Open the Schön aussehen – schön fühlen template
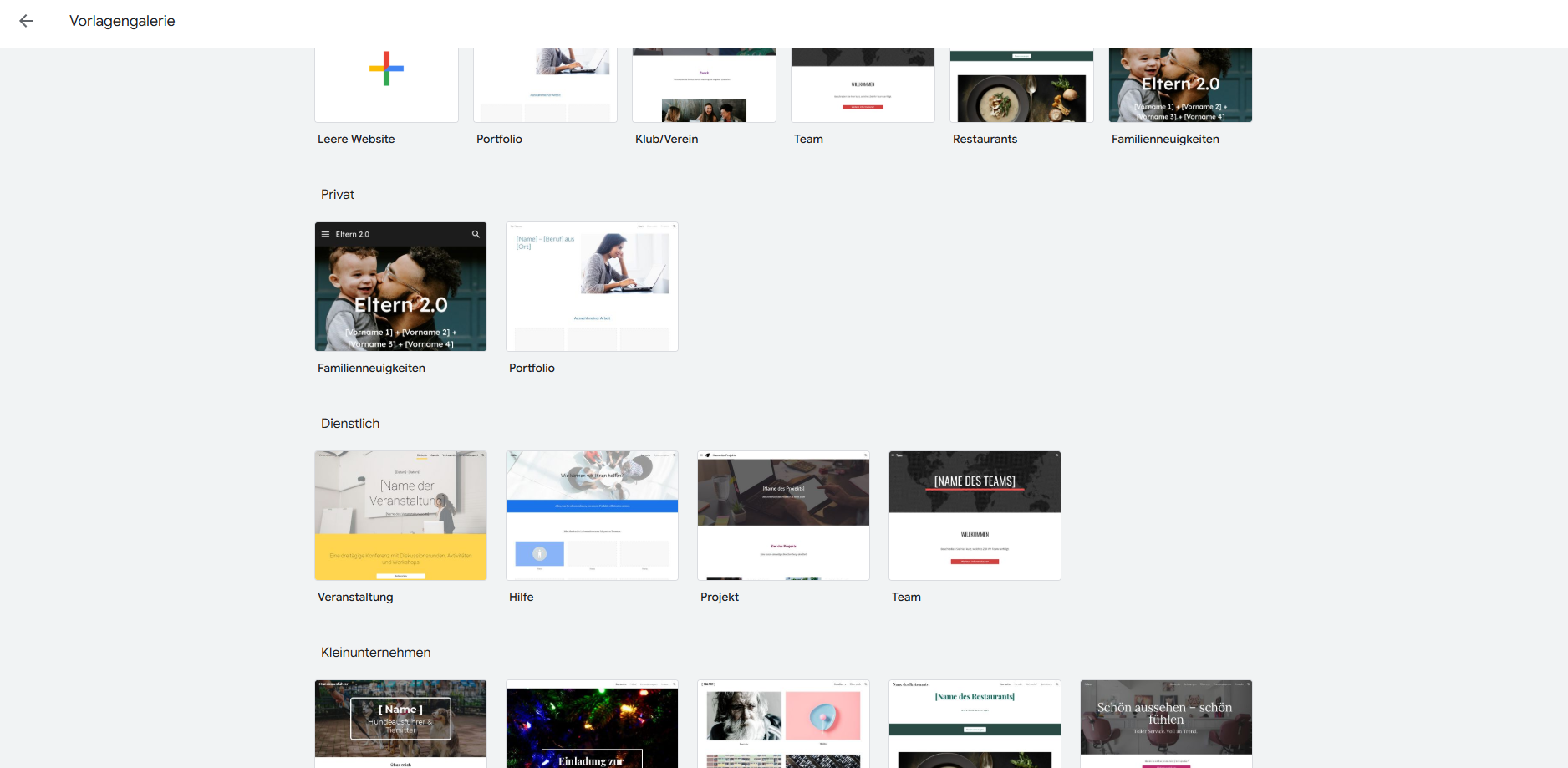This screenshot has width=1568, height=768. tap(1166, 724)
